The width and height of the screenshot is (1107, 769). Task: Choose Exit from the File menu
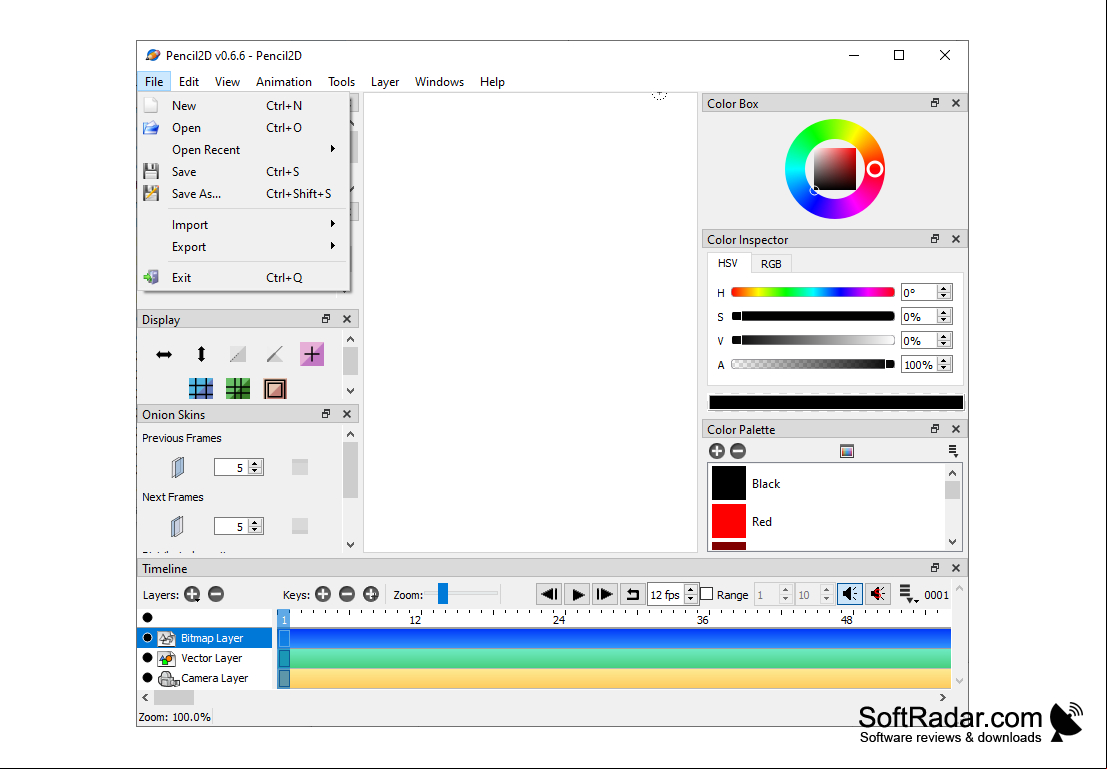tap(244, 278)
